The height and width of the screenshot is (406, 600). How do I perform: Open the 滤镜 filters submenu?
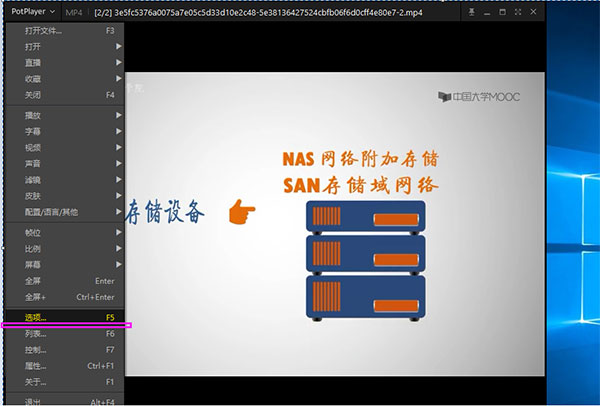click(33, 179)
